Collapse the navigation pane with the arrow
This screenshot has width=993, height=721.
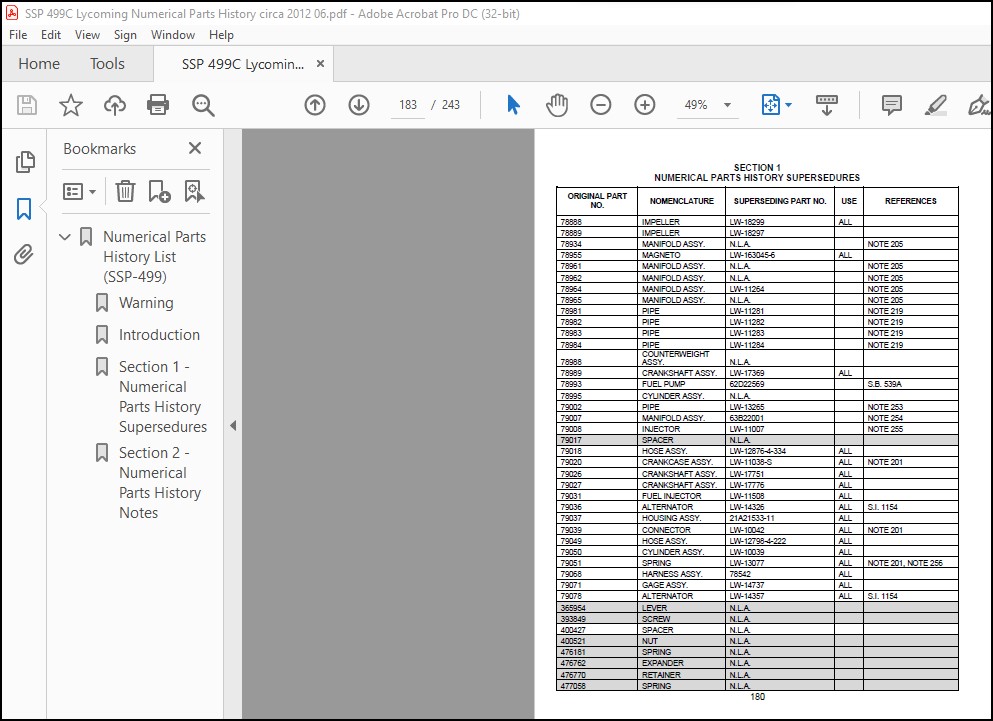coord(233,425)
